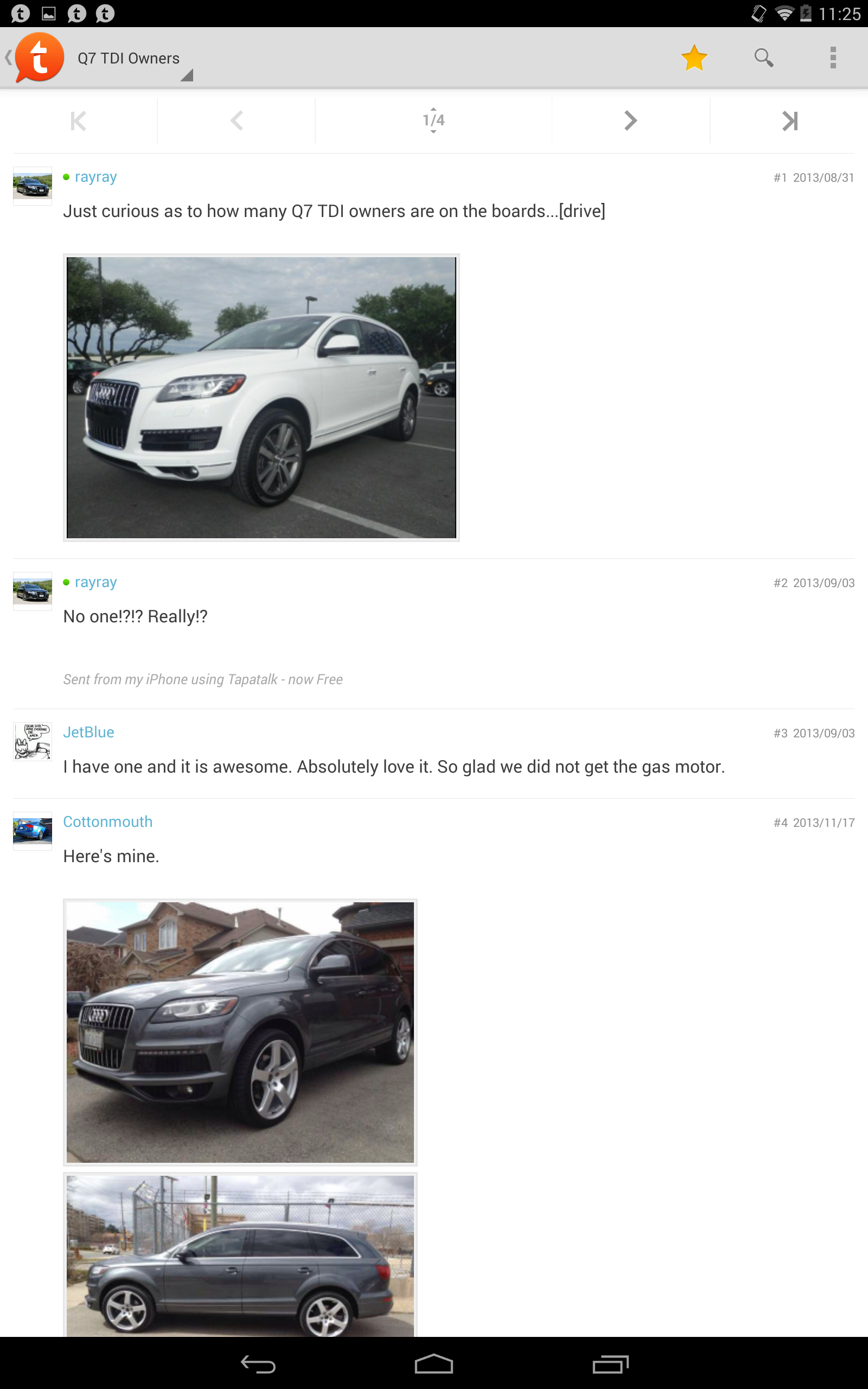Open search with the magnifier icon

click(763, 58)
